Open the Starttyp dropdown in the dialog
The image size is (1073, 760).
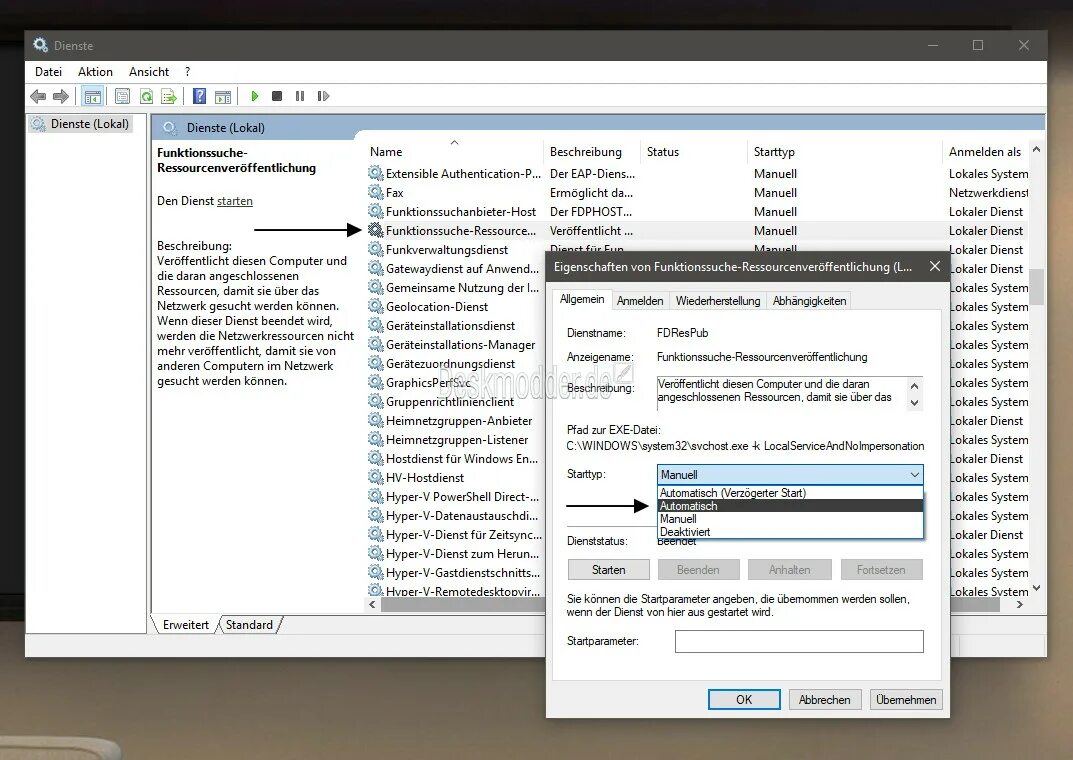coord(915,473)
